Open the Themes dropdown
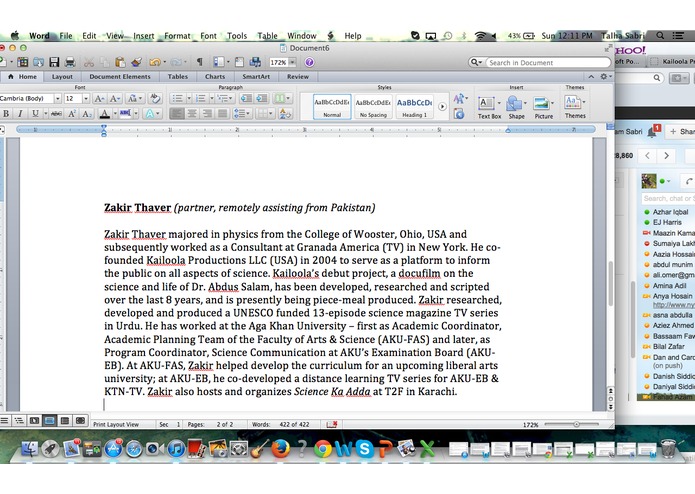This screenshot has height=494, width=695. pyautogui.click(x=575, y=107)
